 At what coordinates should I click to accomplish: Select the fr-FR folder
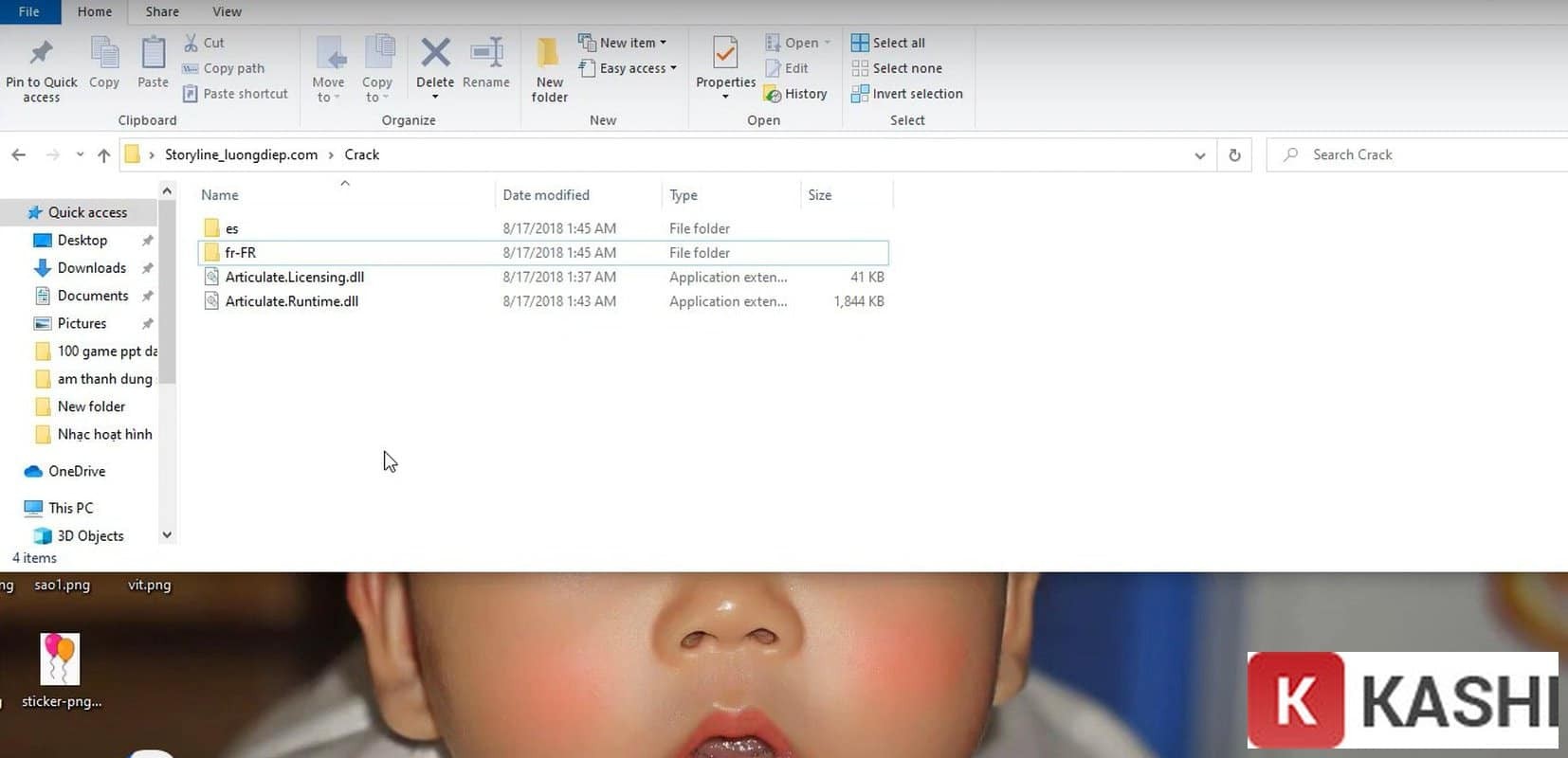click(x=543, y=253)
